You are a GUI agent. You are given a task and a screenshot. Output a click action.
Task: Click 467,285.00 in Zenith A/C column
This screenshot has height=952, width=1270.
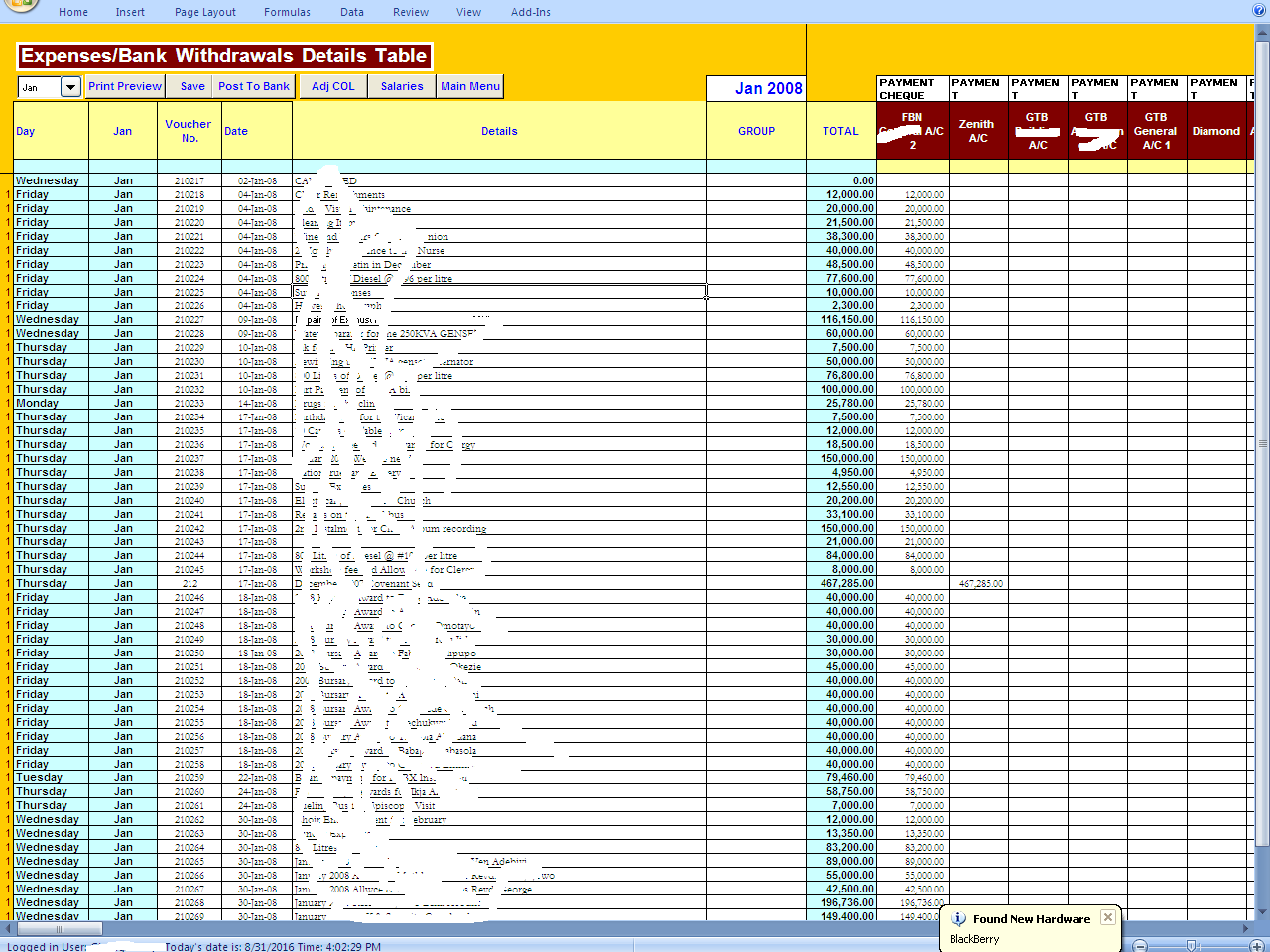pyautogui.click(x=979, y=584)
